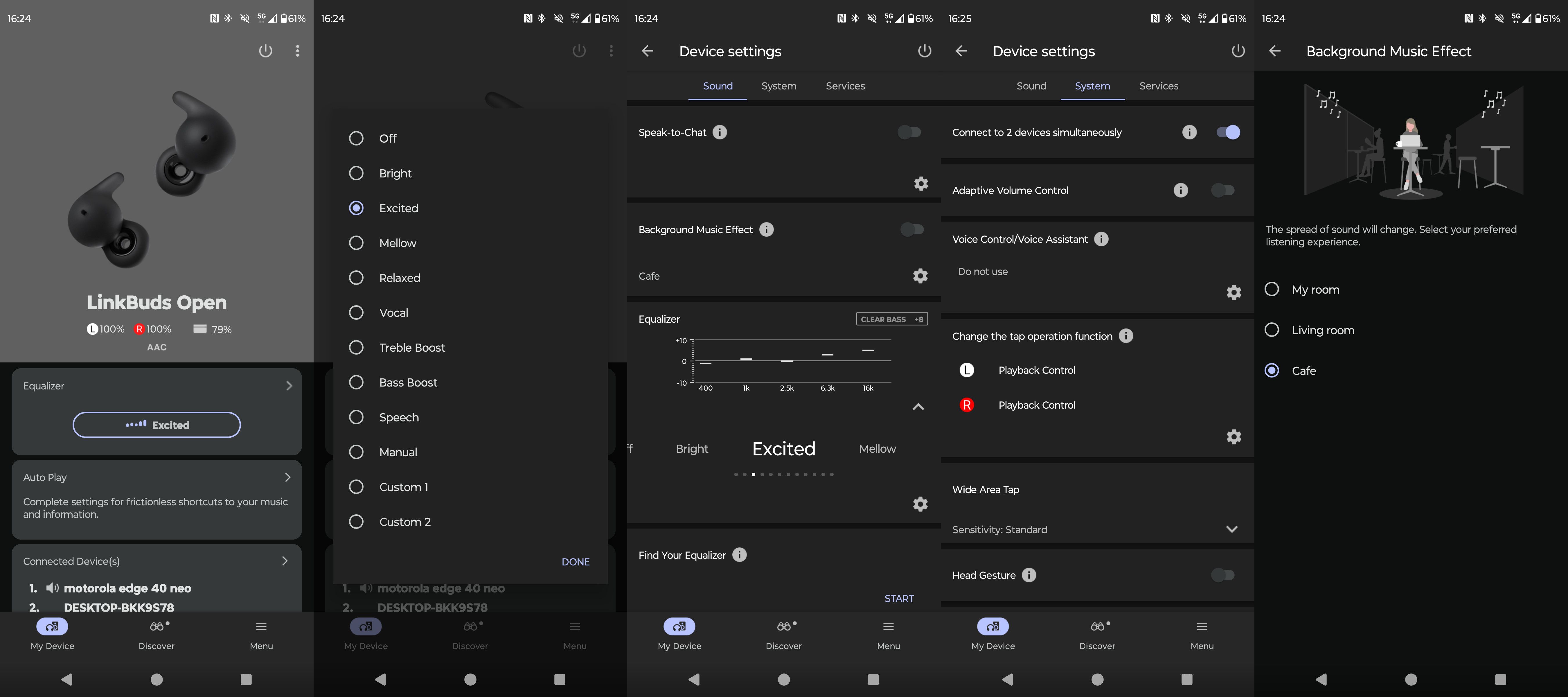Image resolution: width=1568 pixels, height=697 pixels.
Task: Tap the info icon beside Speak-to-Chat
Action: click(720, 132)
